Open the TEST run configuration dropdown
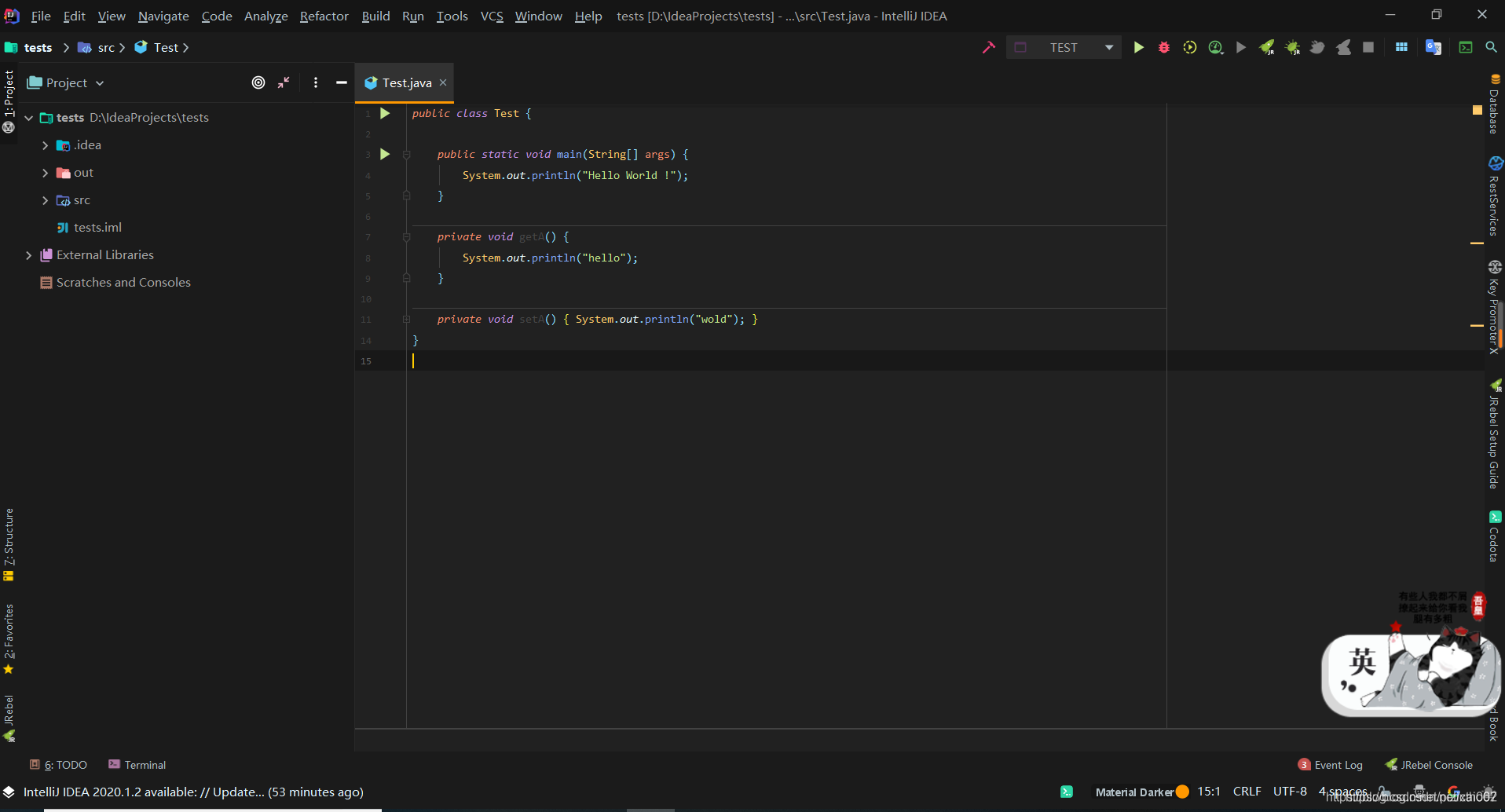Image resolution: width=1505 pixels, height=812 pixels. [1064, 47]
